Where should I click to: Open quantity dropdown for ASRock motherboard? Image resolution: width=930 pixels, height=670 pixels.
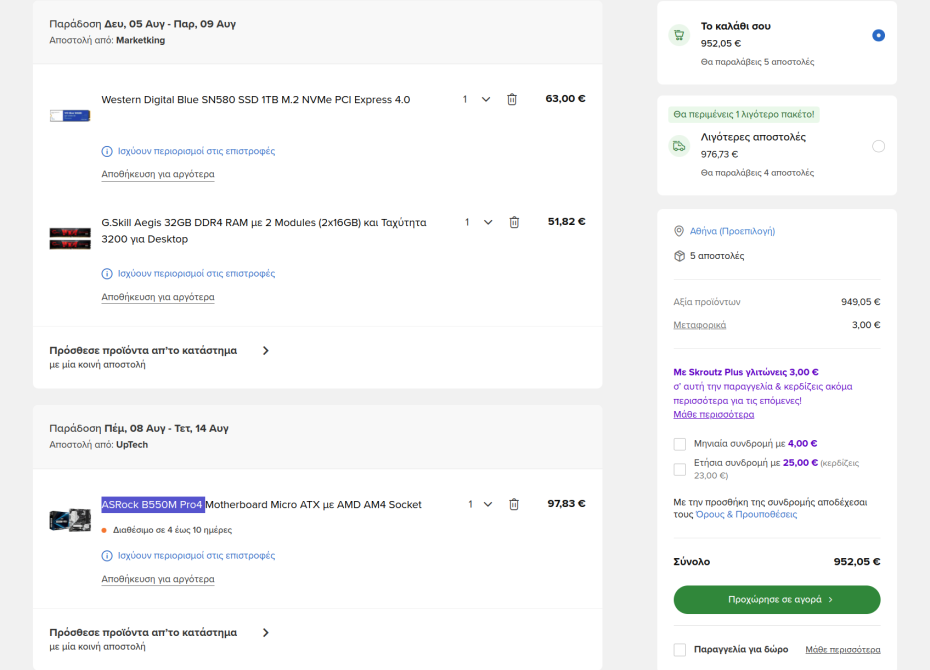click(488, 504)
